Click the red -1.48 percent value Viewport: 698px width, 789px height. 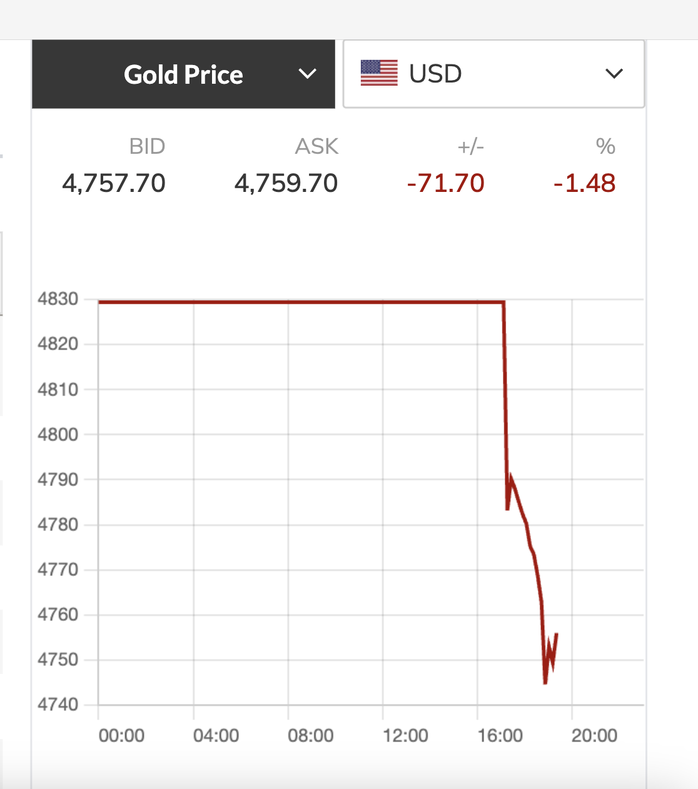[x=584, y=184]
